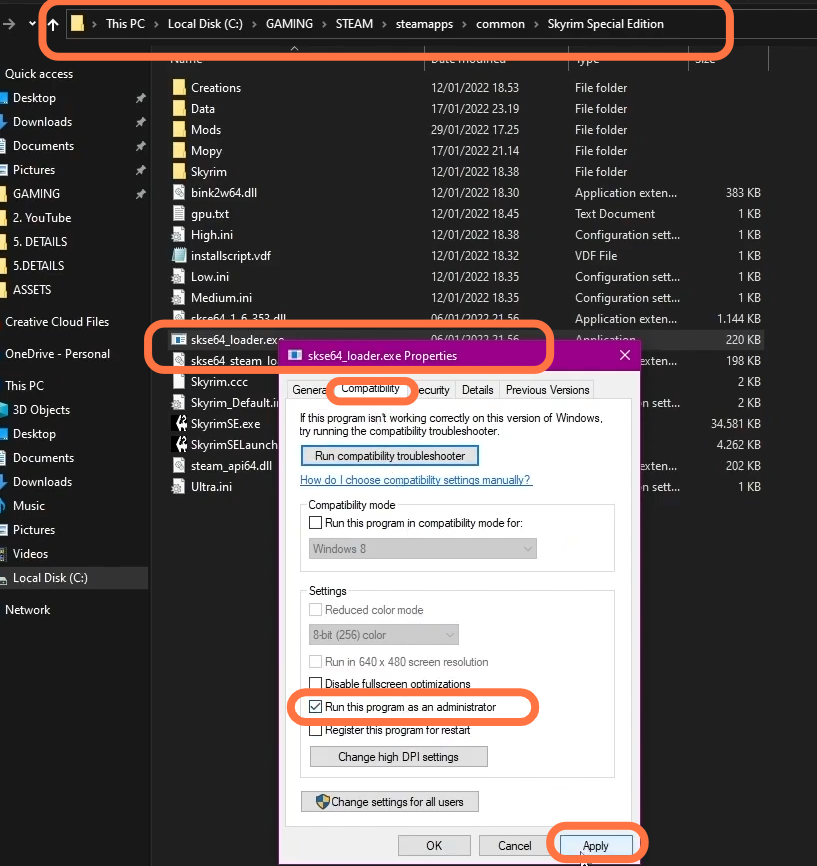Open the 8-bit (256) color dropdown
Screen dimensions: 817x866
[x=384, y=635]
